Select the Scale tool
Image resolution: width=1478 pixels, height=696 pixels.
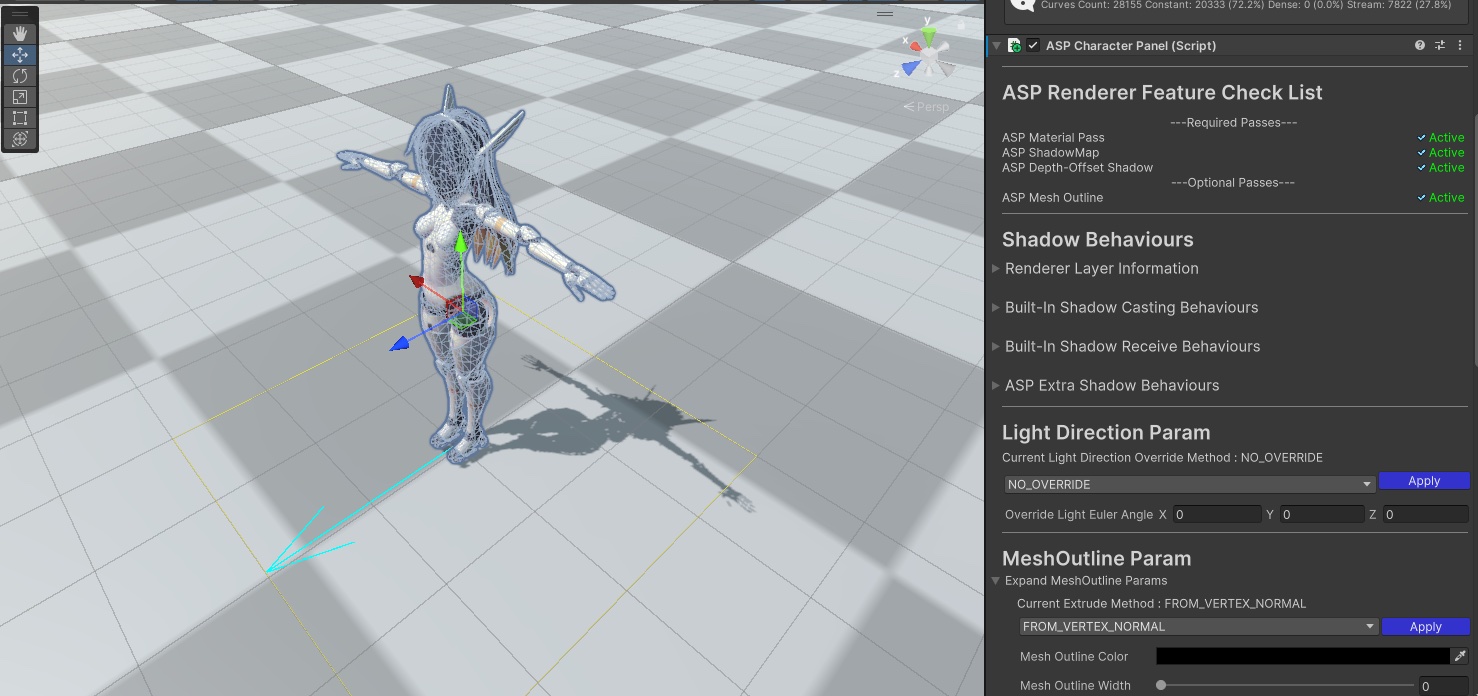pos(20,97)
